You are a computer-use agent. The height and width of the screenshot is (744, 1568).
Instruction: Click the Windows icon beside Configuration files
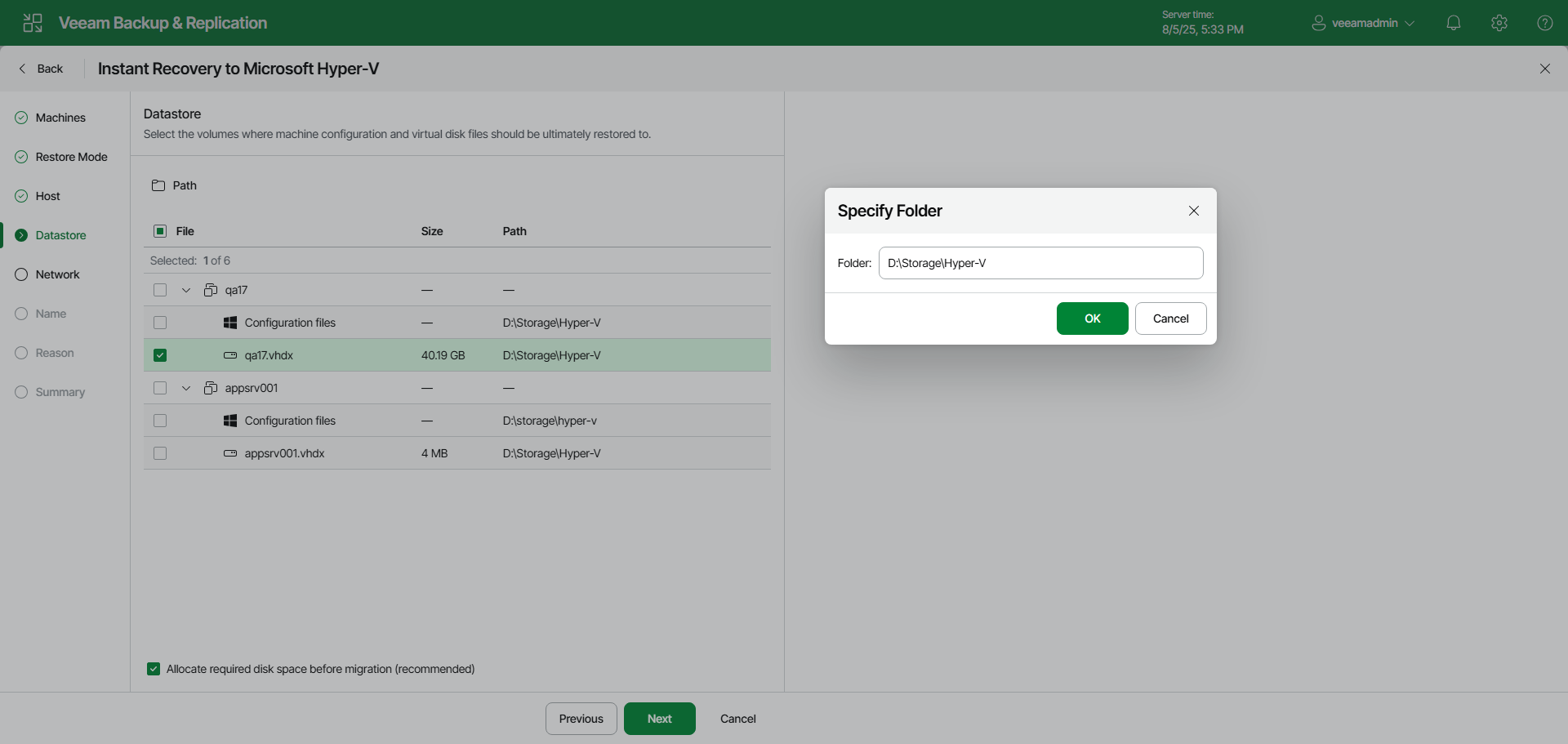230,323
